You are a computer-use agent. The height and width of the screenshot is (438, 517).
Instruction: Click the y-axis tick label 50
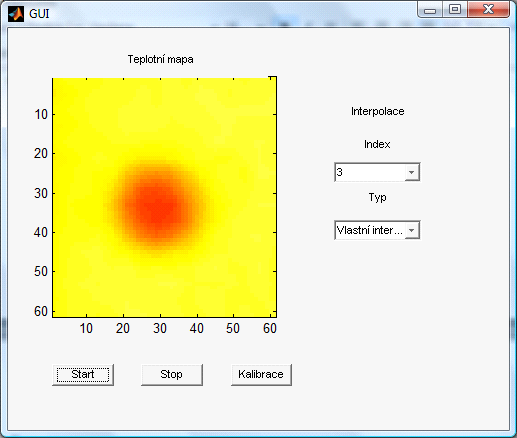tap(41, 272)
